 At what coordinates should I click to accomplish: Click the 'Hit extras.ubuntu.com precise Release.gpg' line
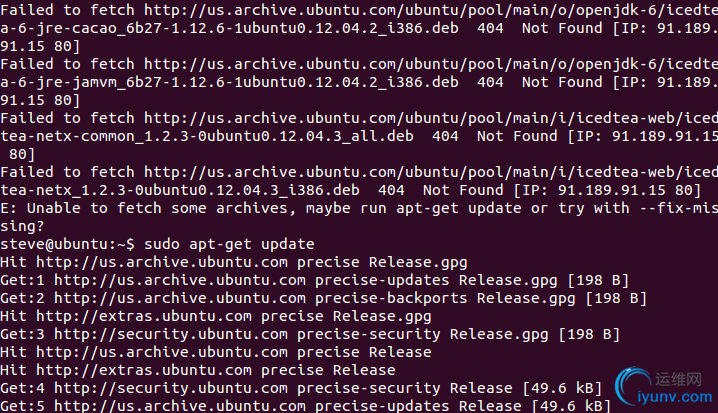[x=216, y=316]
